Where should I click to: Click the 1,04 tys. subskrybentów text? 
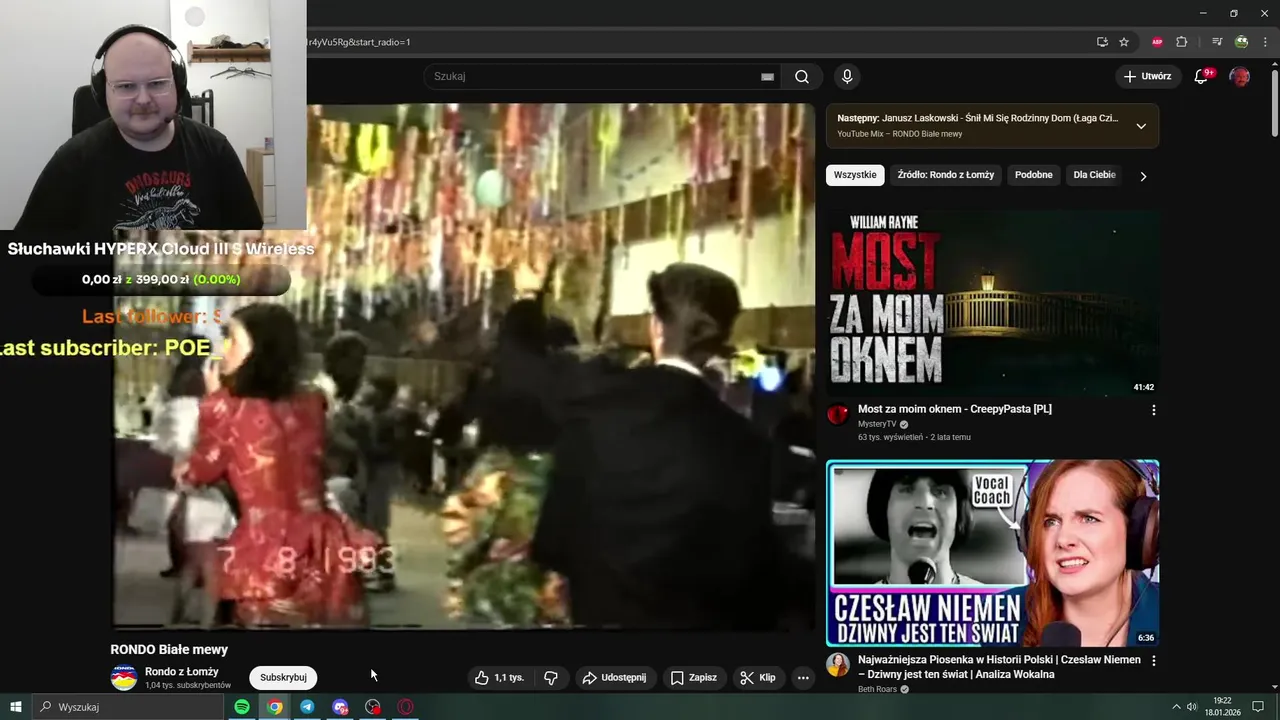188,685
